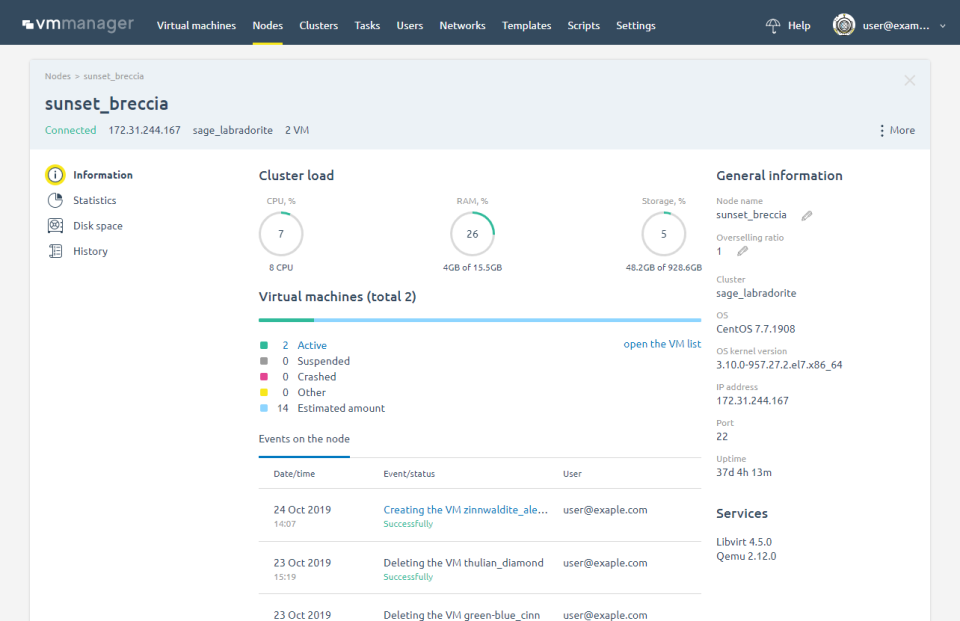This screenshot has width=960, height=621.
Task: Go to the Virtual machines page
Action: [x=196, y=26]
